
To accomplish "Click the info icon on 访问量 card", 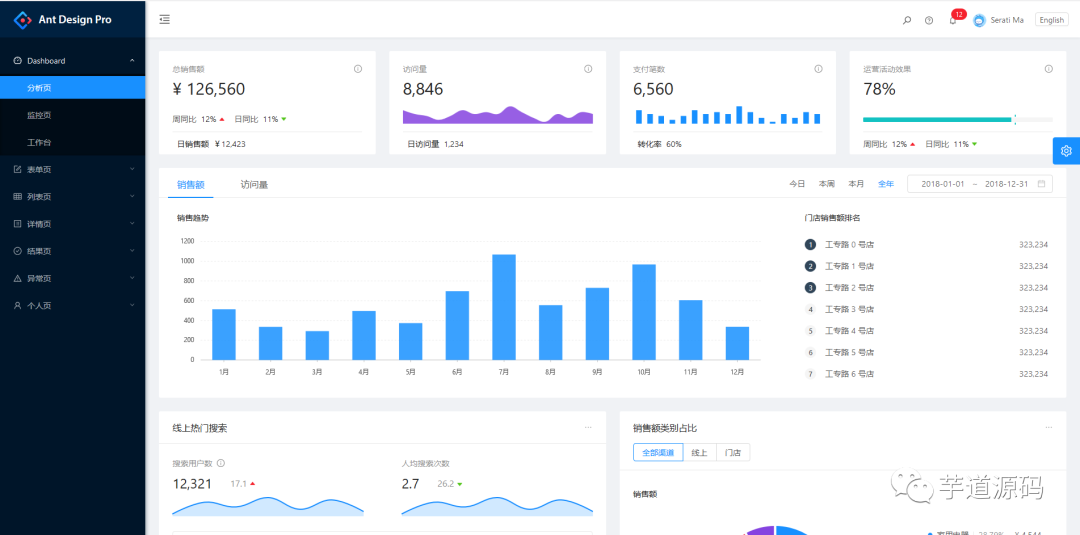I will 588,69.
